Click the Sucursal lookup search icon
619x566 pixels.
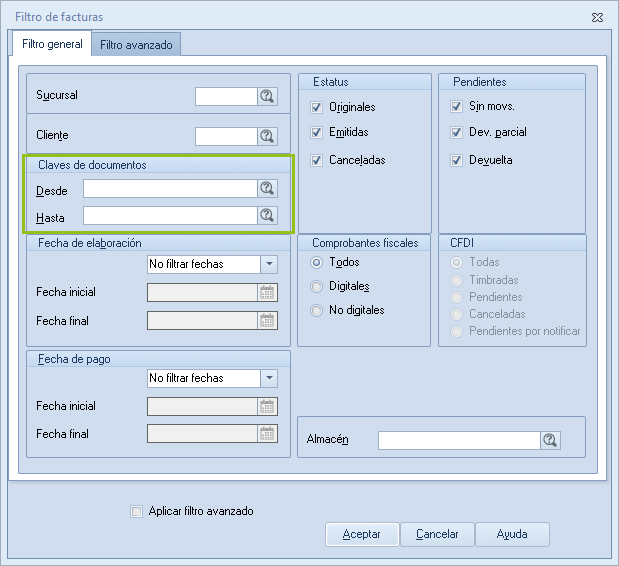[x=267, y=96]
